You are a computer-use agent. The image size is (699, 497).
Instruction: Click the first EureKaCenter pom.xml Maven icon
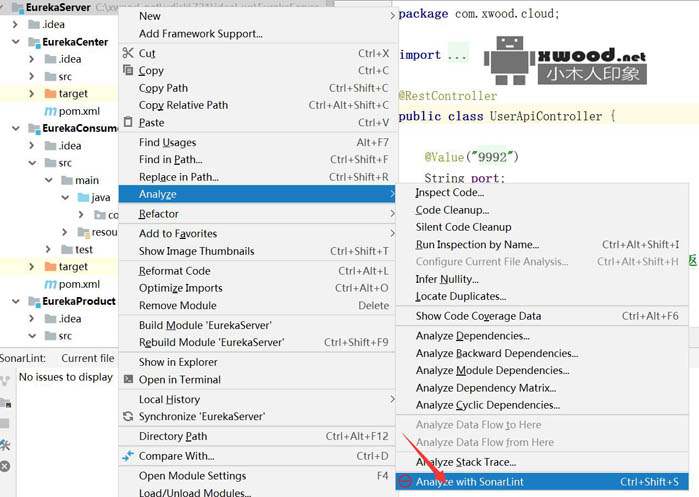point(50,111)
